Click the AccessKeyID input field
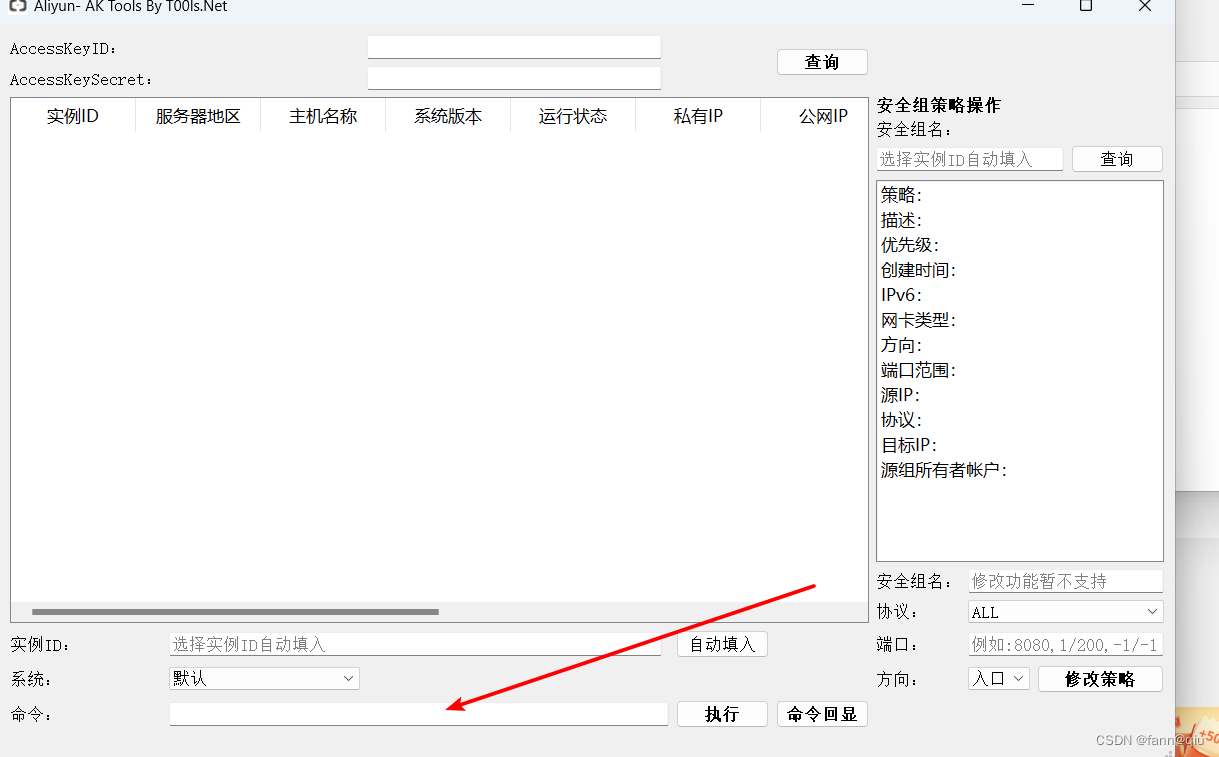 pos(514,45)
